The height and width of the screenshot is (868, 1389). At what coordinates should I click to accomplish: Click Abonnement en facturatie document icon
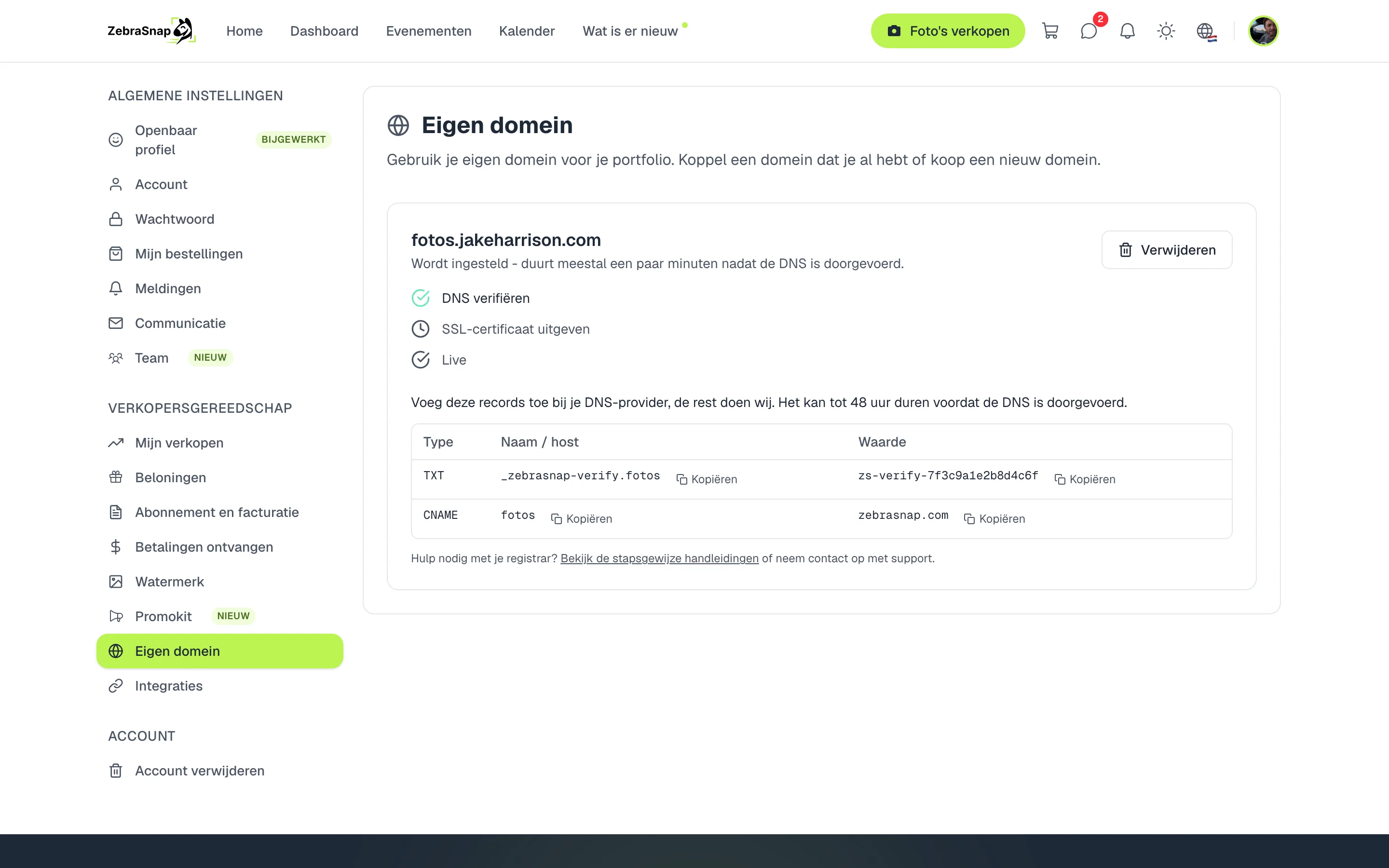pos(116,513)
